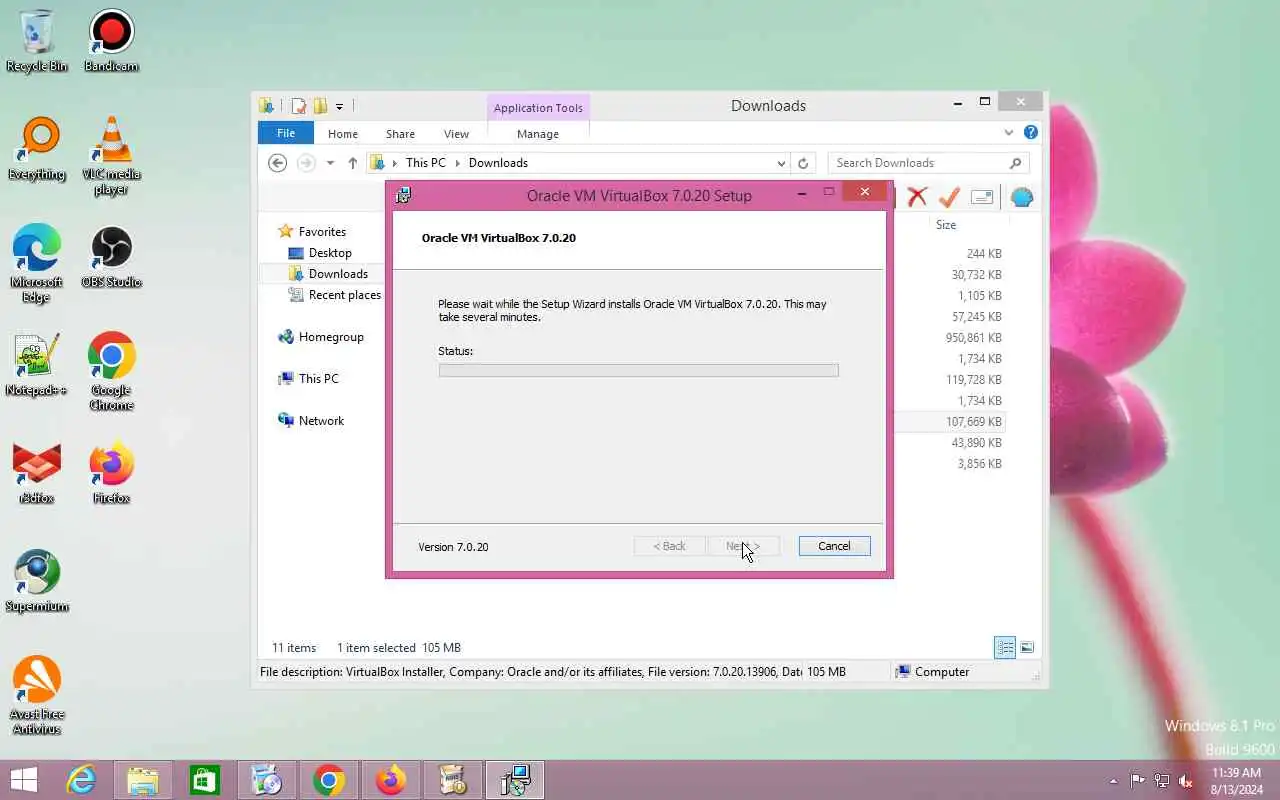Click the Explorer Back navigation arrow
This screenshot has width=1280, height=800.
click(278, 163)
